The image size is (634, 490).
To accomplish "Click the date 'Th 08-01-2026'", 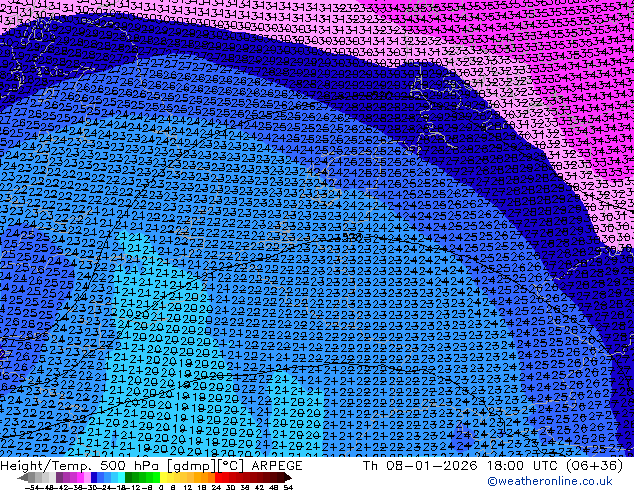I will [x=420, y=466].
